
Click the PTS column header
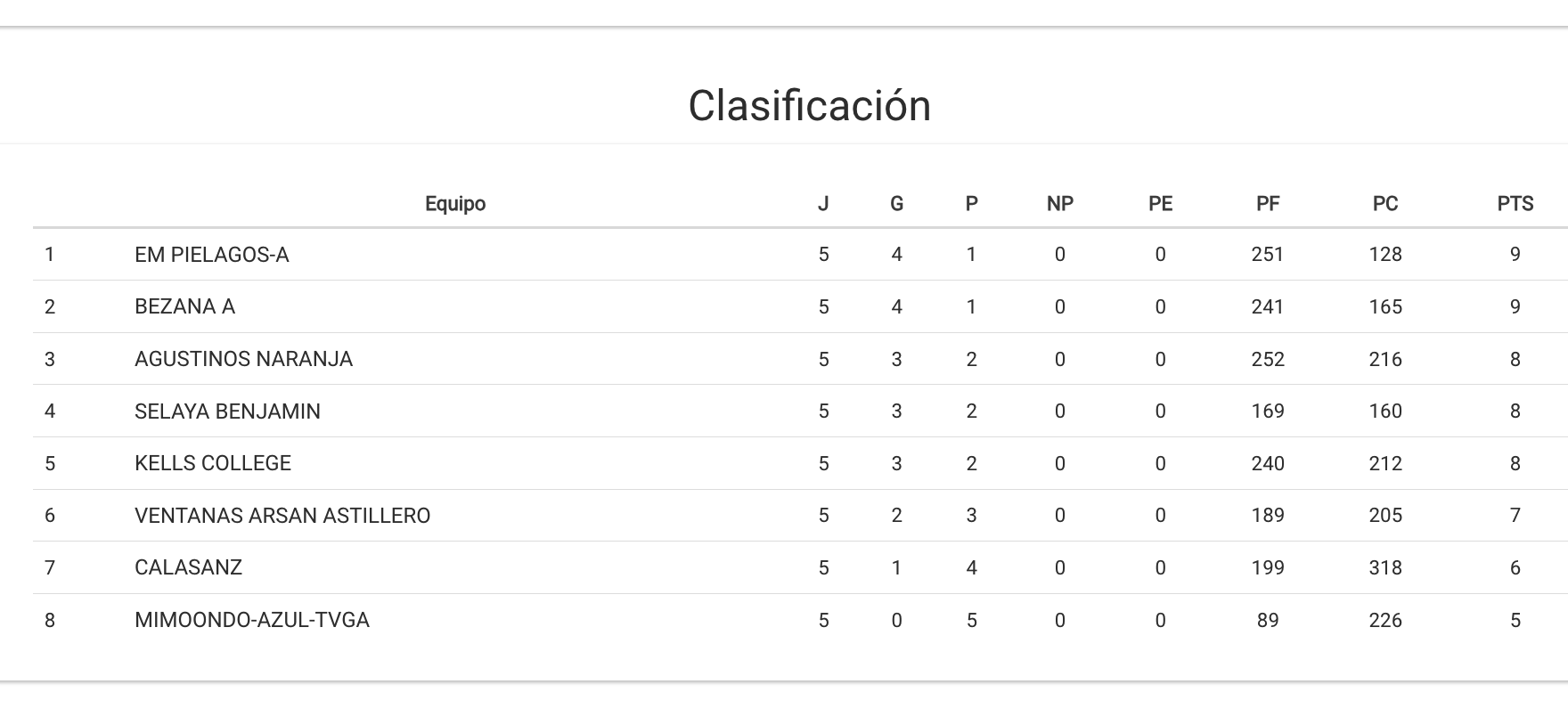point(1515,204)
